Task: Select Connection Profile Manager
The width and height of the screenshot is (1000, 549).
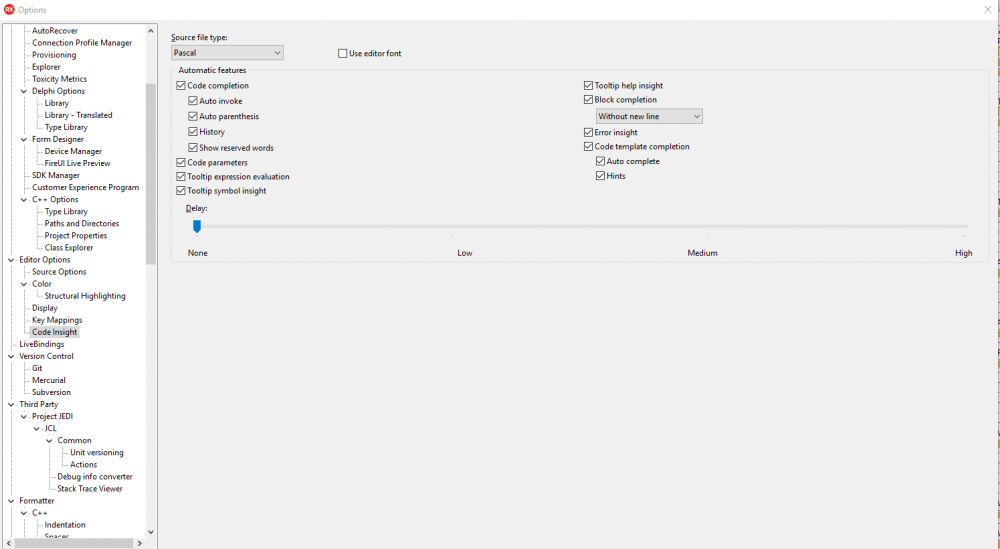Action: point(82,43)
